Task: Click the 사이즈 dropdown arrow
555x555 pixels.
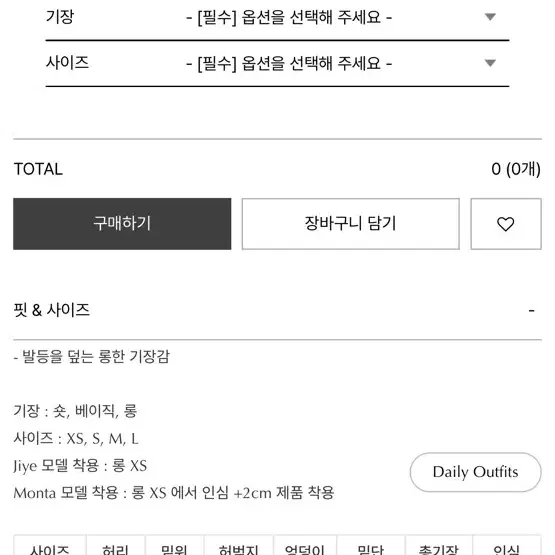Action: pyautogui.click(x=490, y=63)
